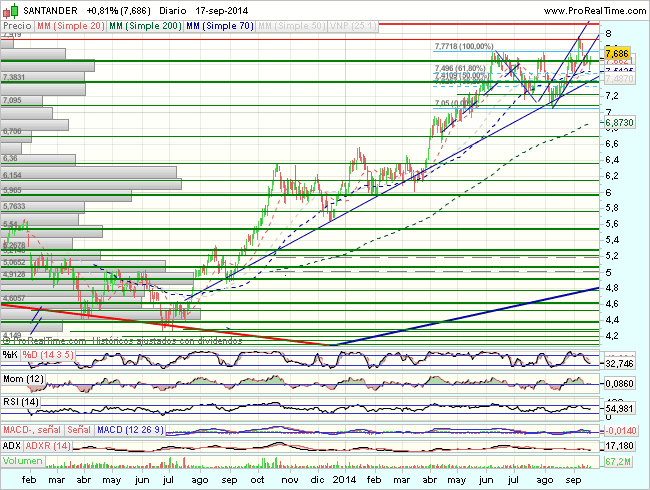Screen dimensions: 650x490
Task: Select the MACD-, señal label
Action: (32, 430)
